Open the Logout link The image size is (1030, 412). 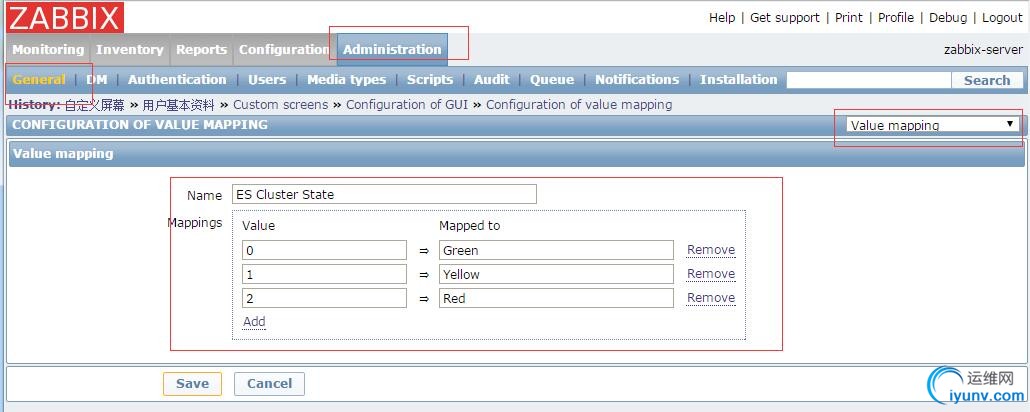click(1002, 18)
